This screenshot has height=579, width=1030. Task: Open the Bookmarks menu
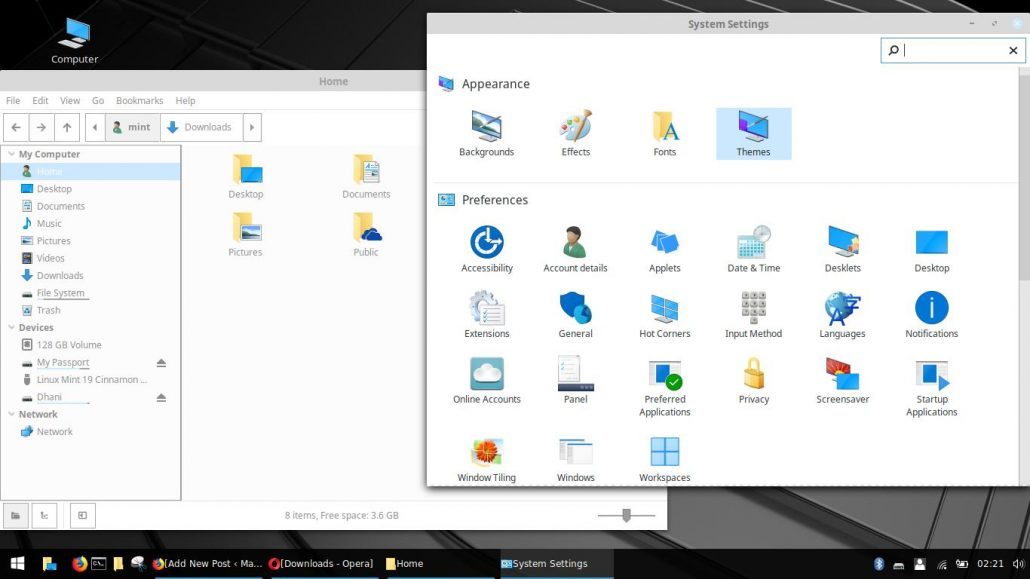pyautogui.click(x=139, y=100)
